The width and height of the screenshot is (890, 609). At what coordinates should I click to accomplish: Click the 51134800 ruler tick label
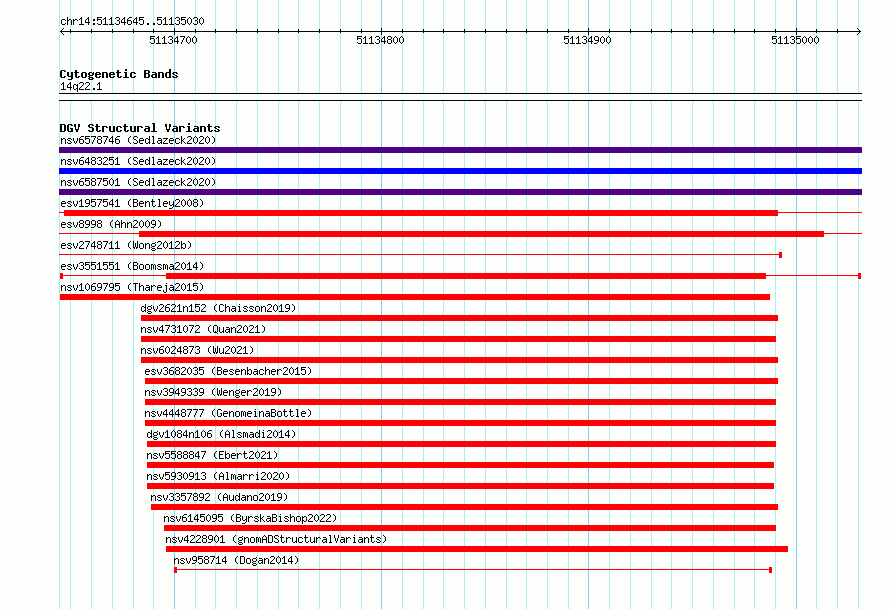point(380,40)
